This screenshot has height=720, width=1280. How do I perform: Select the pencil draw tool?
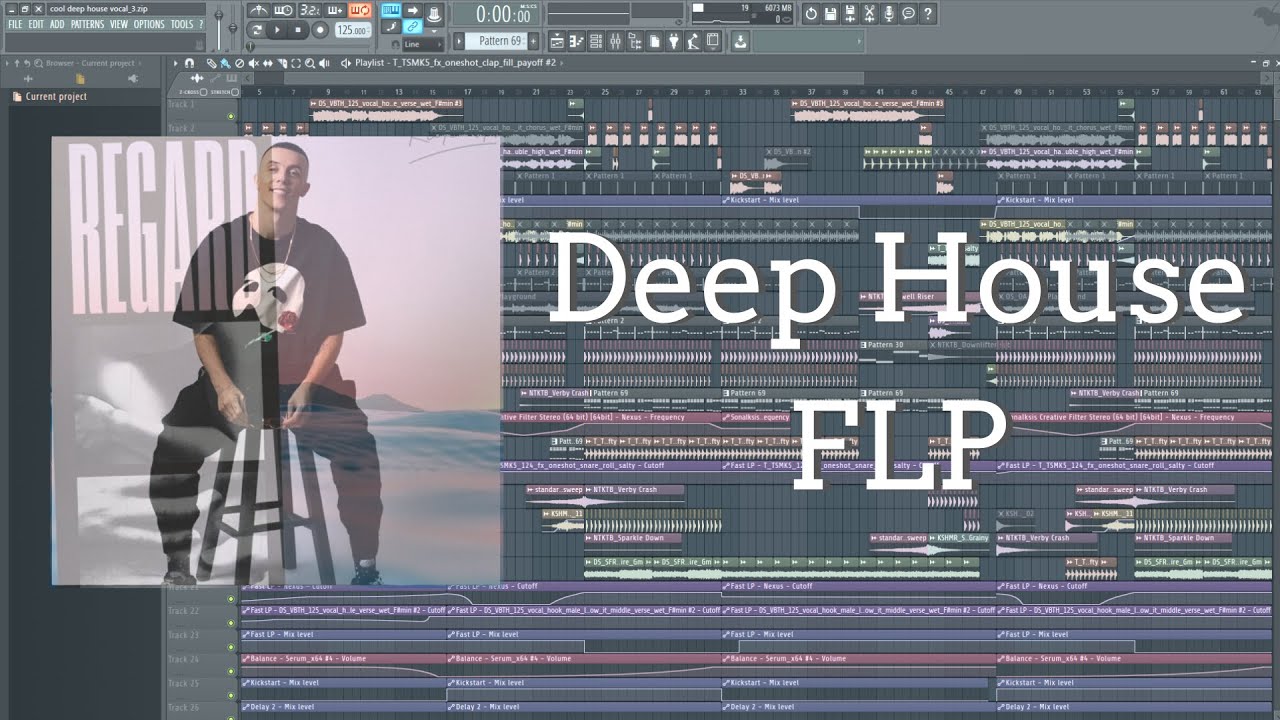(210, 63)
